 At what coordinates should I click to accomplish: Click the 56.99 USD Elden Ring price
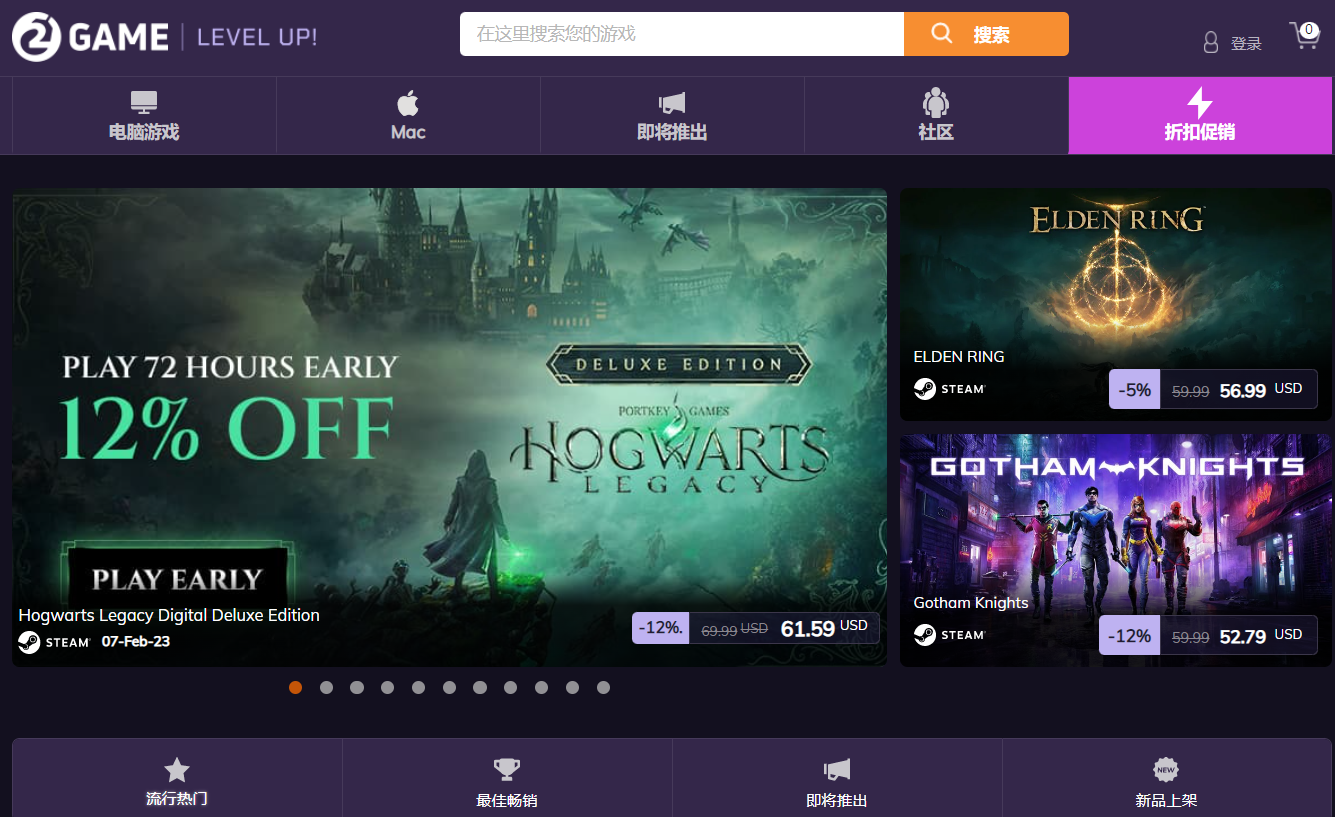(1260, 390)
